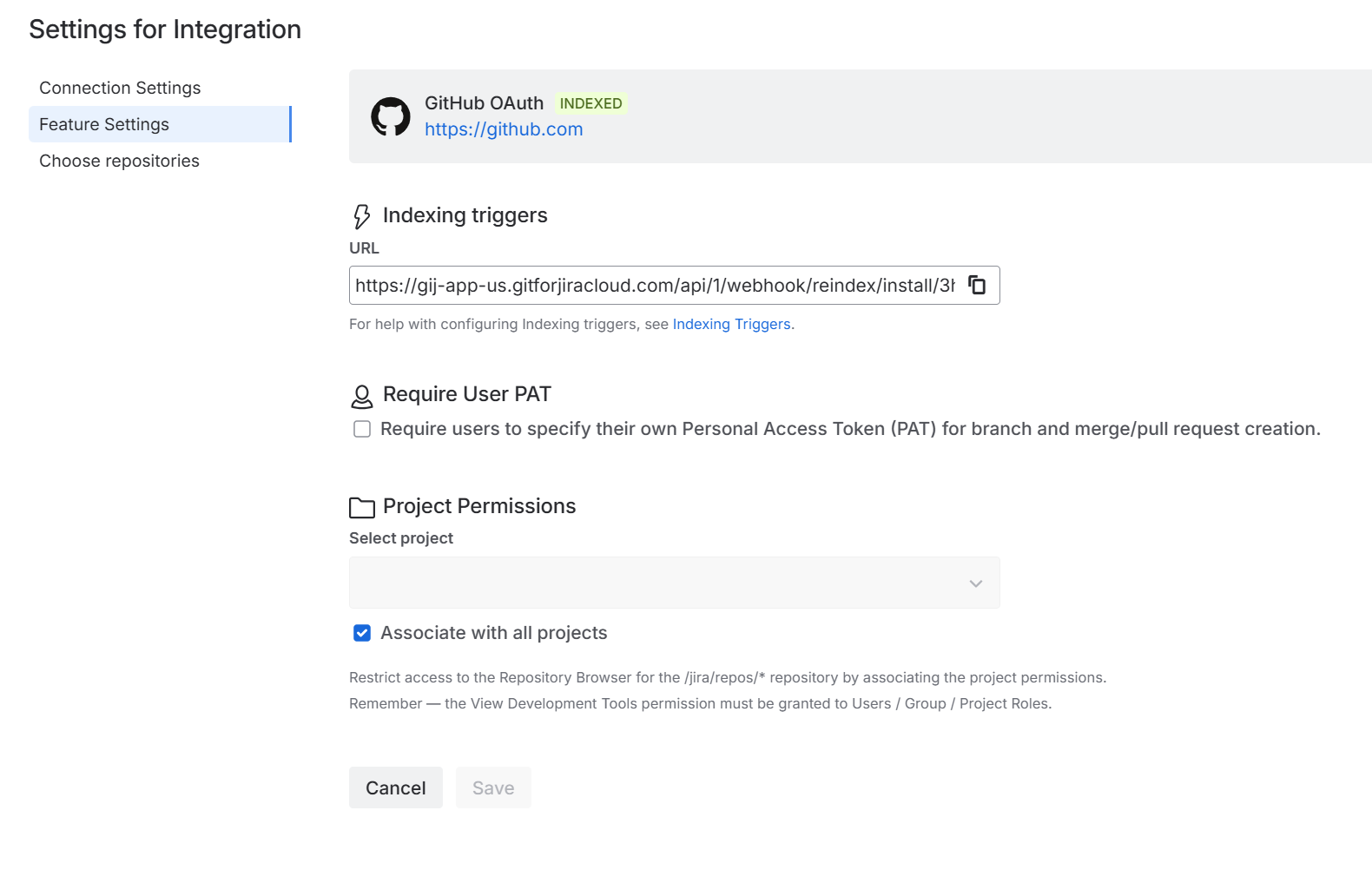Open the Select project dropdown field
This screenshot has height=883, width=1372.
pyautogui.click(x=660, y=583)
